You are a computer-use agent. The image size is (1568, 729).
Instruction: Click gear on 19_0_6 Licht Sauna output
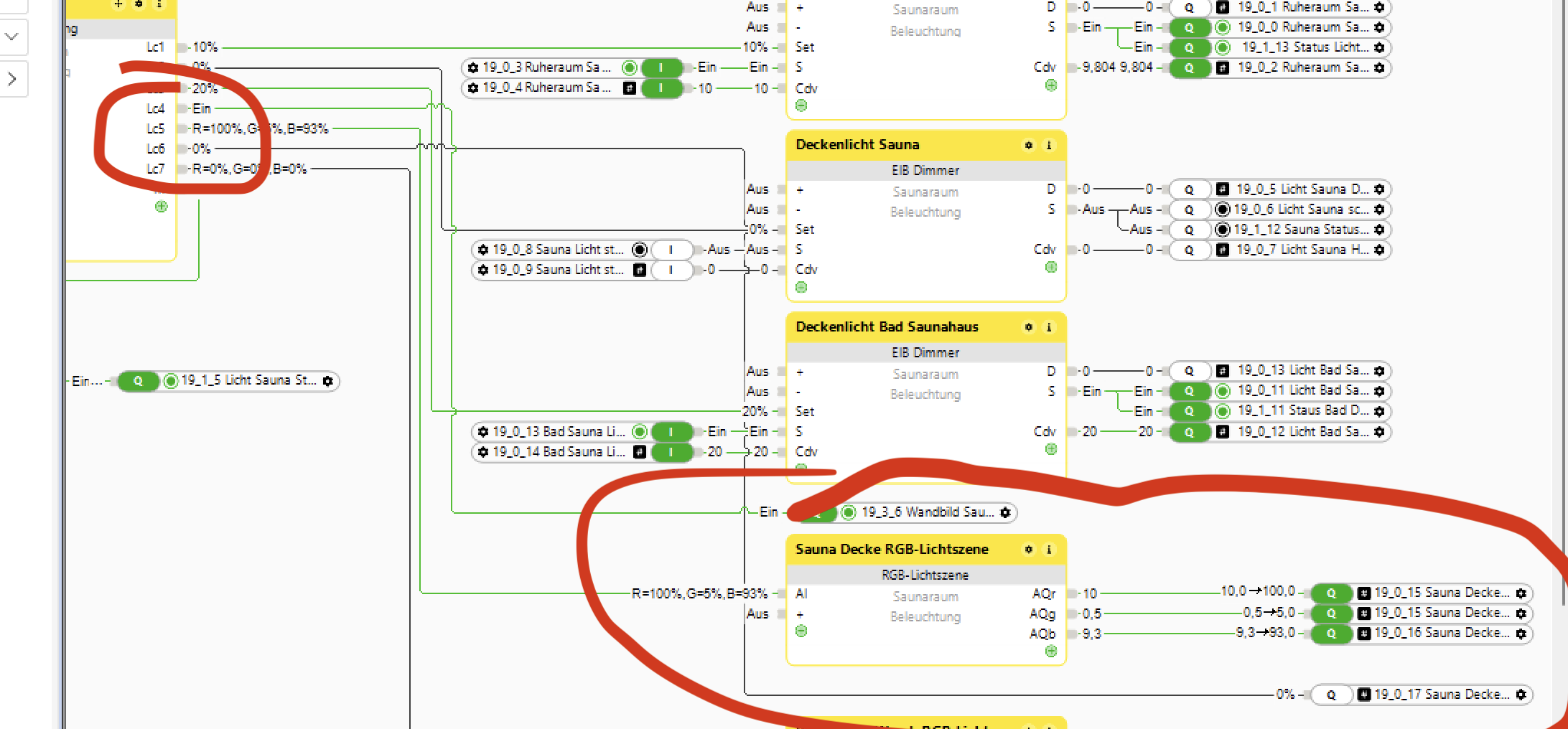click(1379, 210)
